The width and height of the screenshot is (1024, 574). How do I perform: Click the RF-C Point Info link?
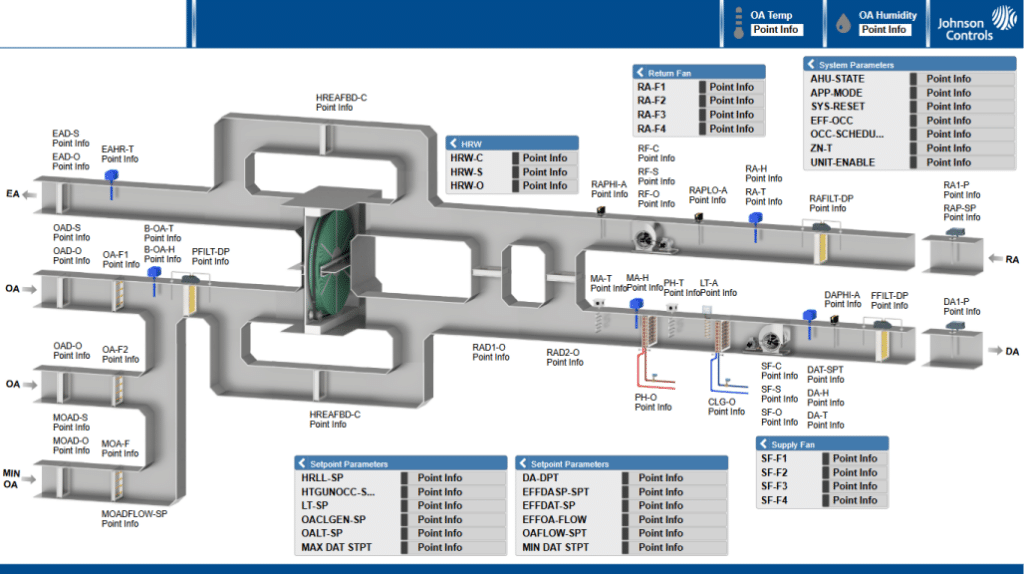click(x=656, y=158)
